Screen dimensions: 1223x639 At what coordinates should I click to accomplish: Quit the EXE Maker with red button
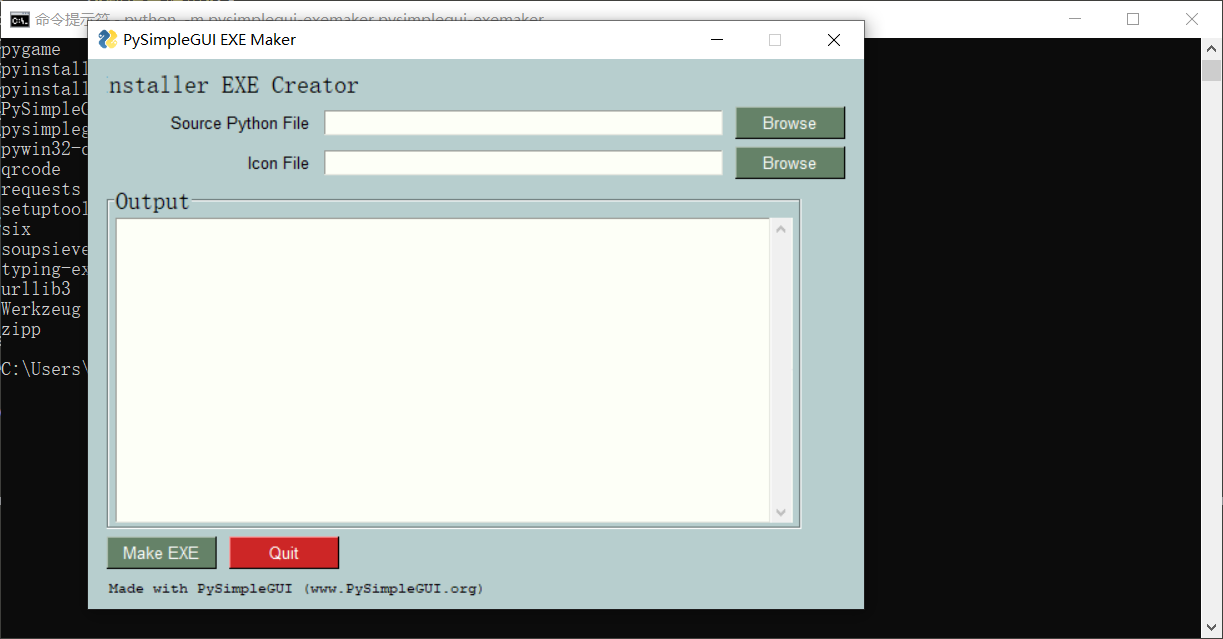pos(284,553)
